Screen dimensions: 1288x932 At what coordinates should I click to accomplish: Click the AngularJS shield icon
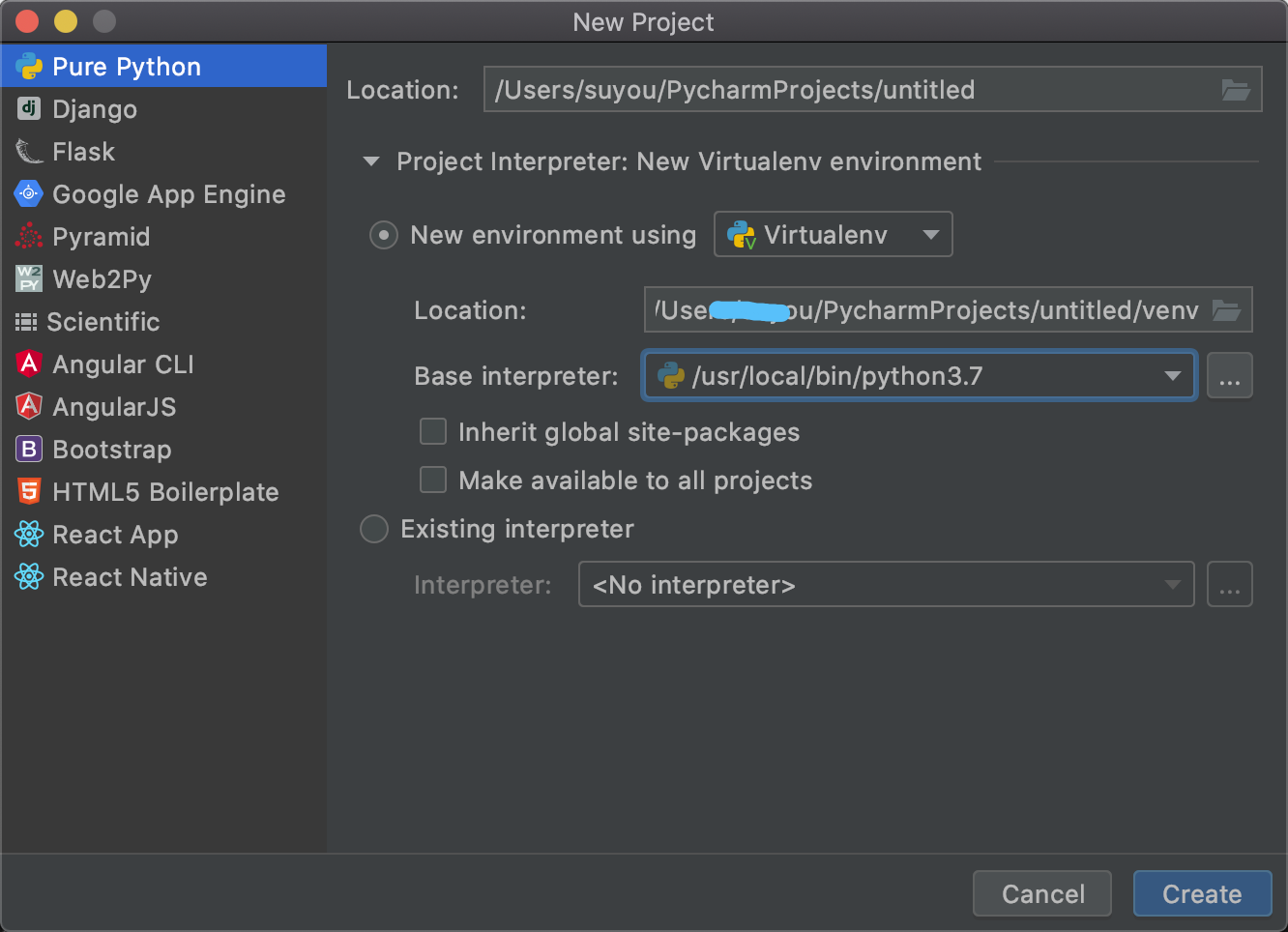pos(29,406)
